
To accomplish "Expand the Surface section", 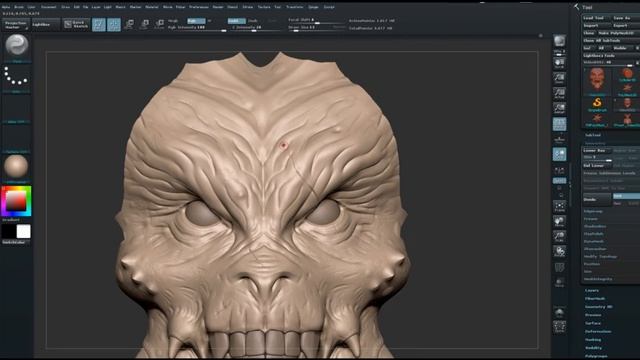I will 593,323.
